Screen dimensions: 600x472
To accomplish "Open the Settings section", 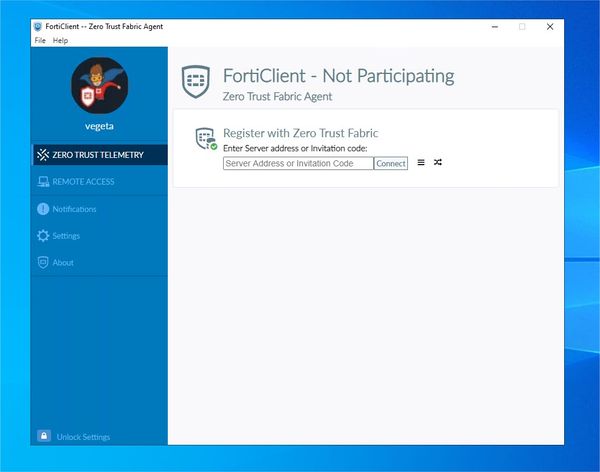I will [100, 236].
